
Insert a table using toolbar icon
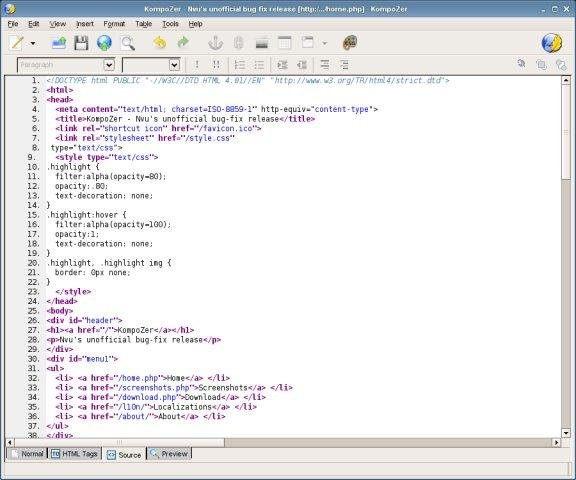pyautogui.click(x=284, y=43)
